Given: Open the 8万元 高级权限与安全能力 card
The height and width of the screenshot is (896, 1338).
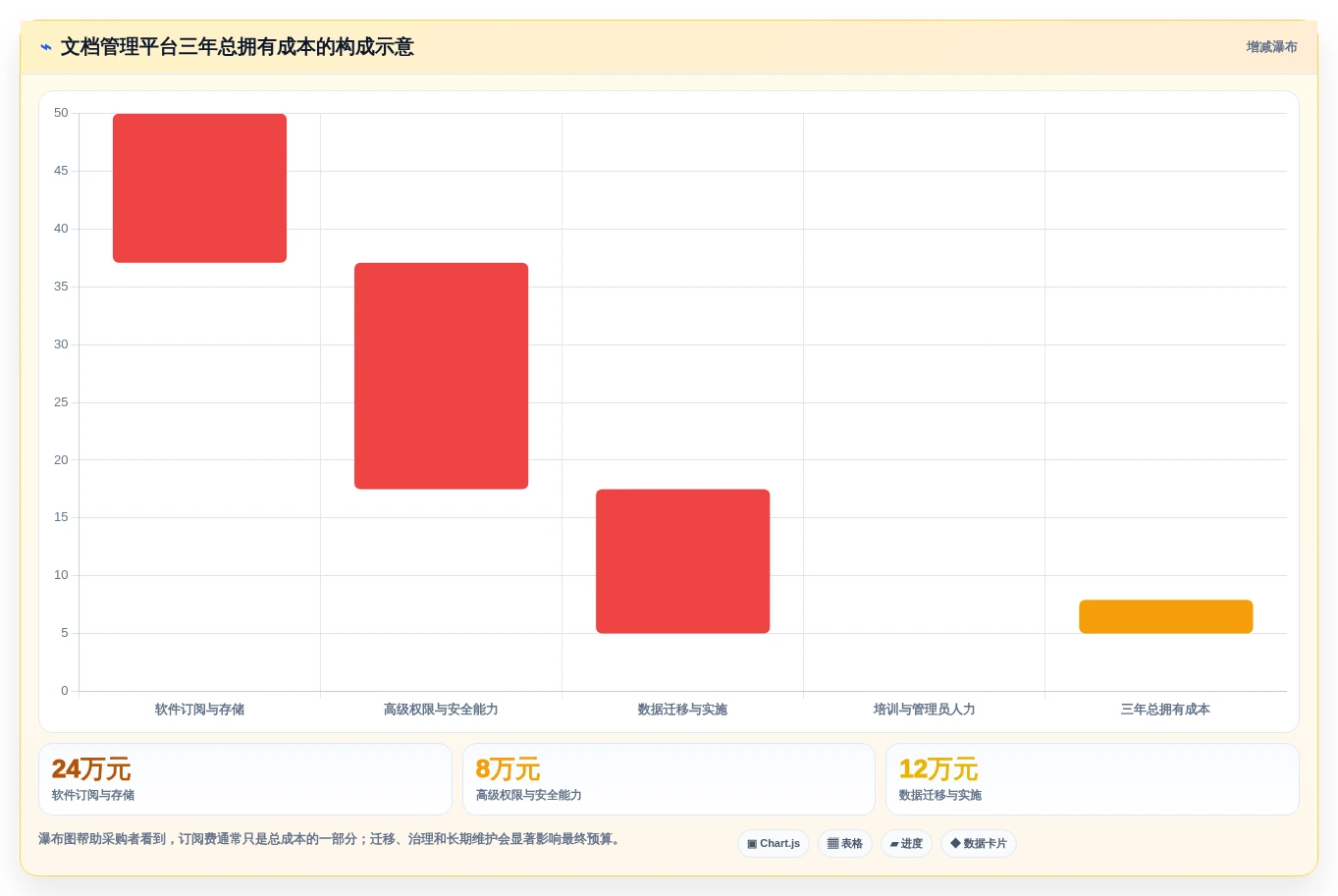Looking at the screenshot, I should click(x=669, y=779).
